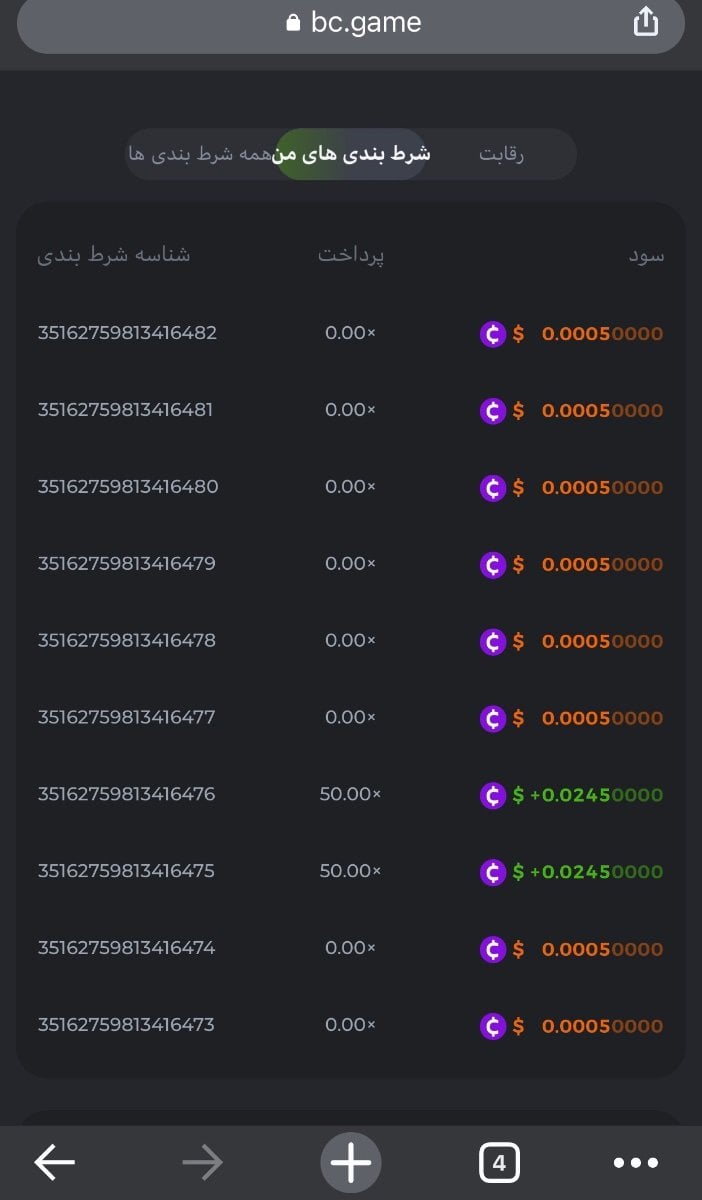The image size is (702, 1200).
Task: Click the coin icon for bet ending 6473
Action: [x=493, y=1026]
